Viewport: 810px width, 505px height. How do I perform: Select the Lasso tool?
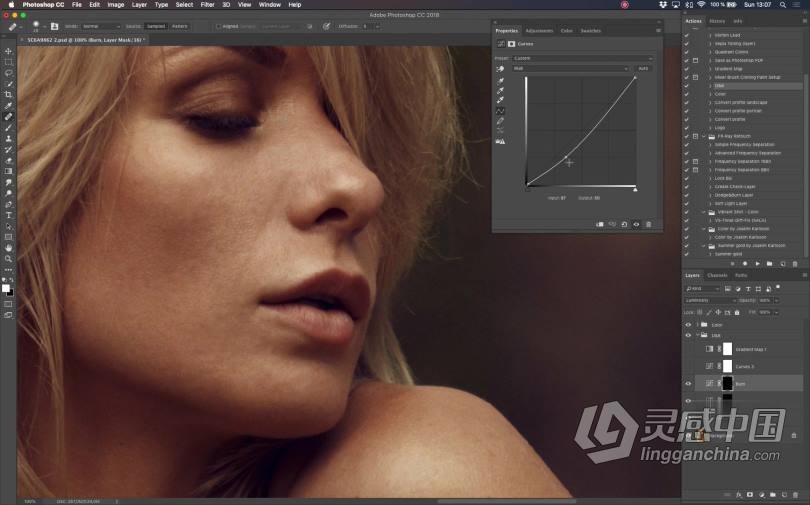[8, 73]
